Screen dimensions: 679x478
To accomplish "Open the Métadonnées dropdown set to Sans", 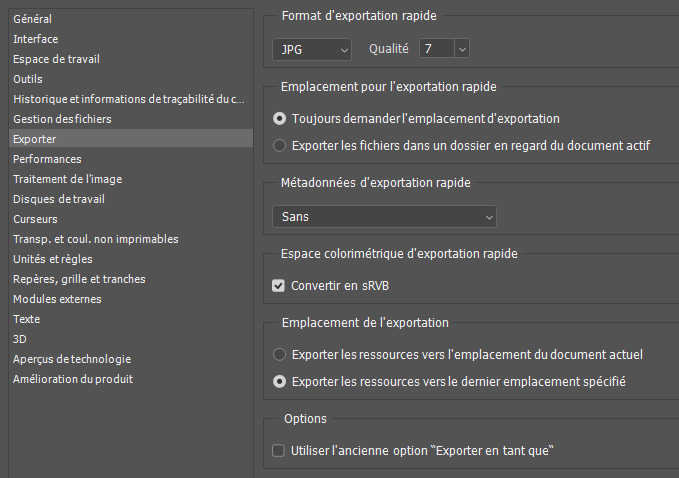I will pos(384,216).
